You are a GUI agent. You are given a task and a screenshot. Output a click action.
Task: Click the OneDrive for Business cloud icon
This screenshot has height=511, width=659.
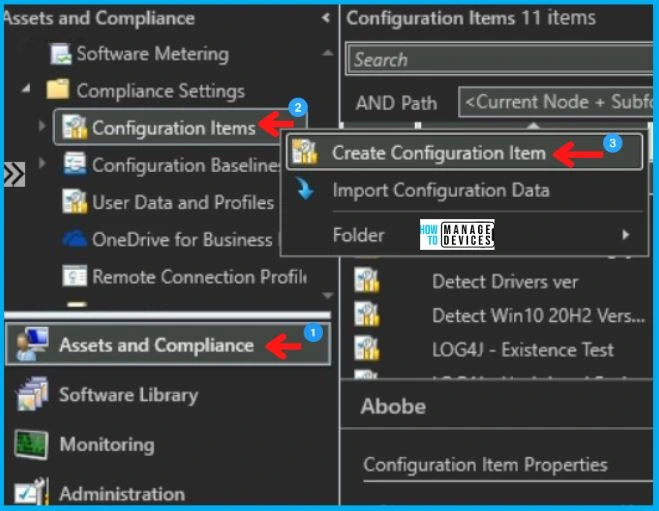[x=75, y=239]
